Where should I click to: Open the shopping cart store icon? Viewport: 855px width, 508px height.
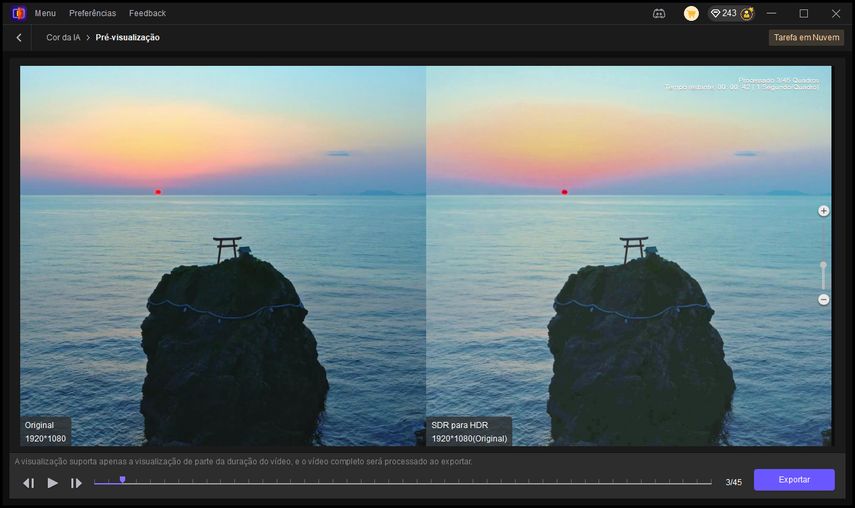click(691, 14)
